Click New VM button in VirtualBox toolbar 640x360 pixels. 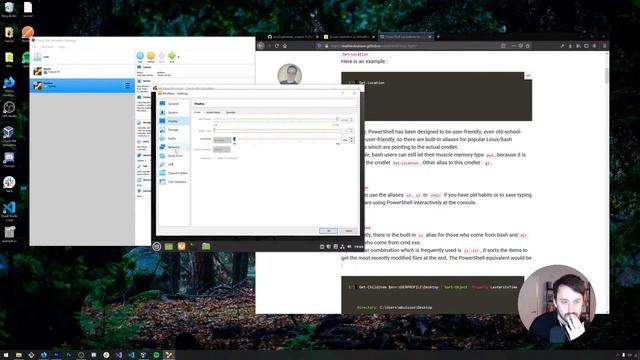point(140,57)
